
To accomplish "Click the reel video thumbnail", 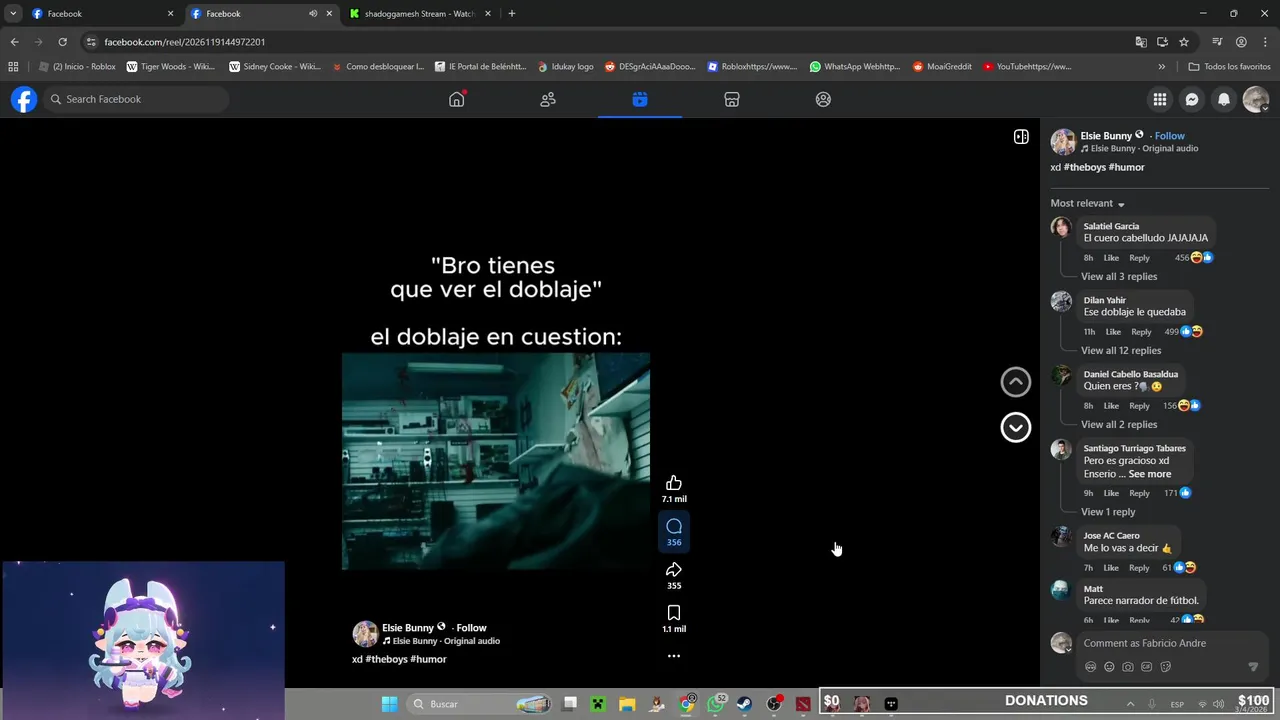I will pos(496,461).
